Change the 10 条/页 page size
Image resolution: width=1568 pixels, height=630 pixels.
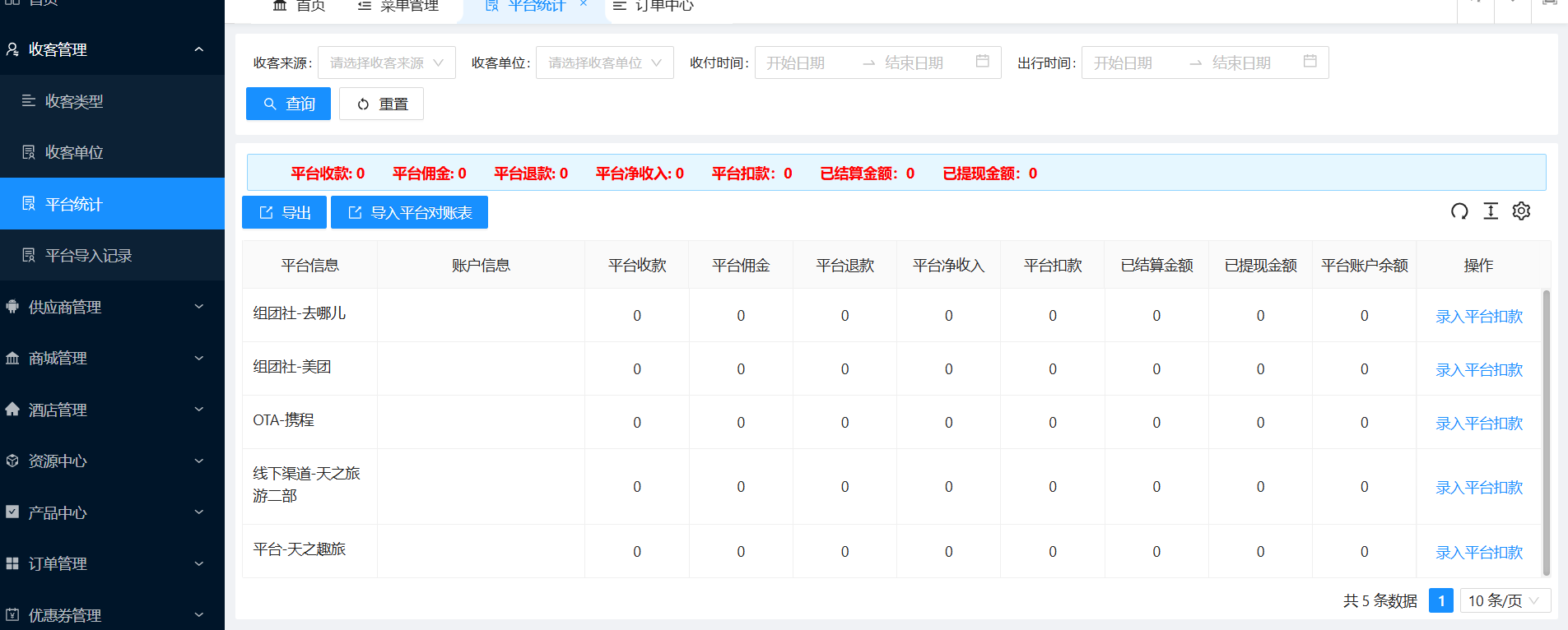(1505, 600)
